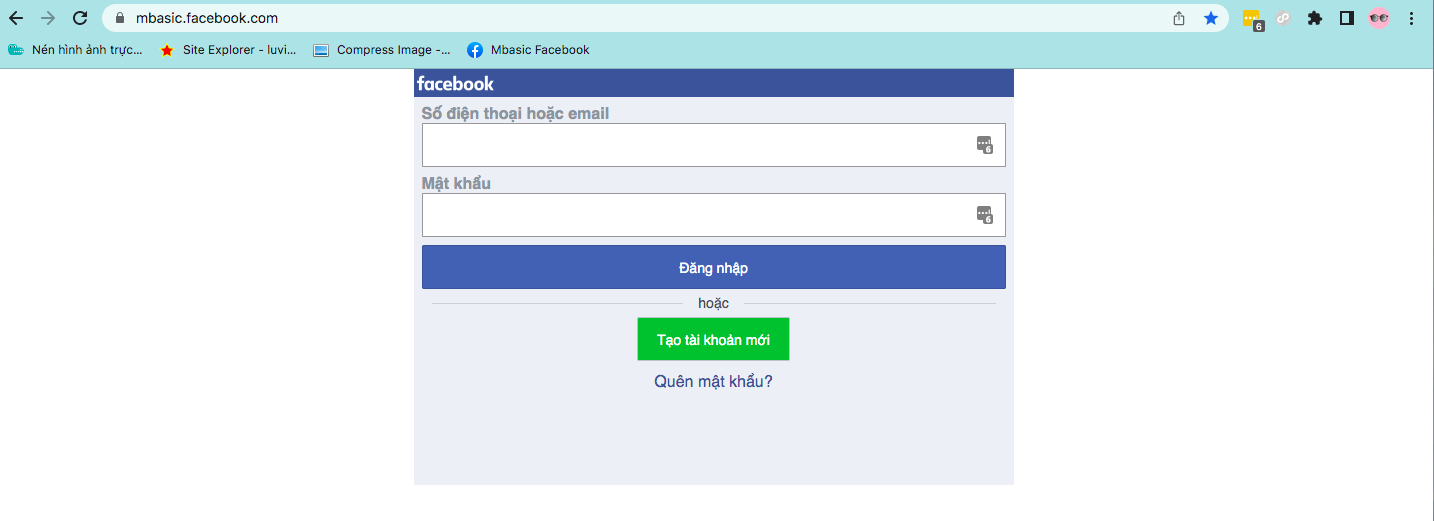Click the browser forward arrow
Screen dimensions: 1434x521
48,18
